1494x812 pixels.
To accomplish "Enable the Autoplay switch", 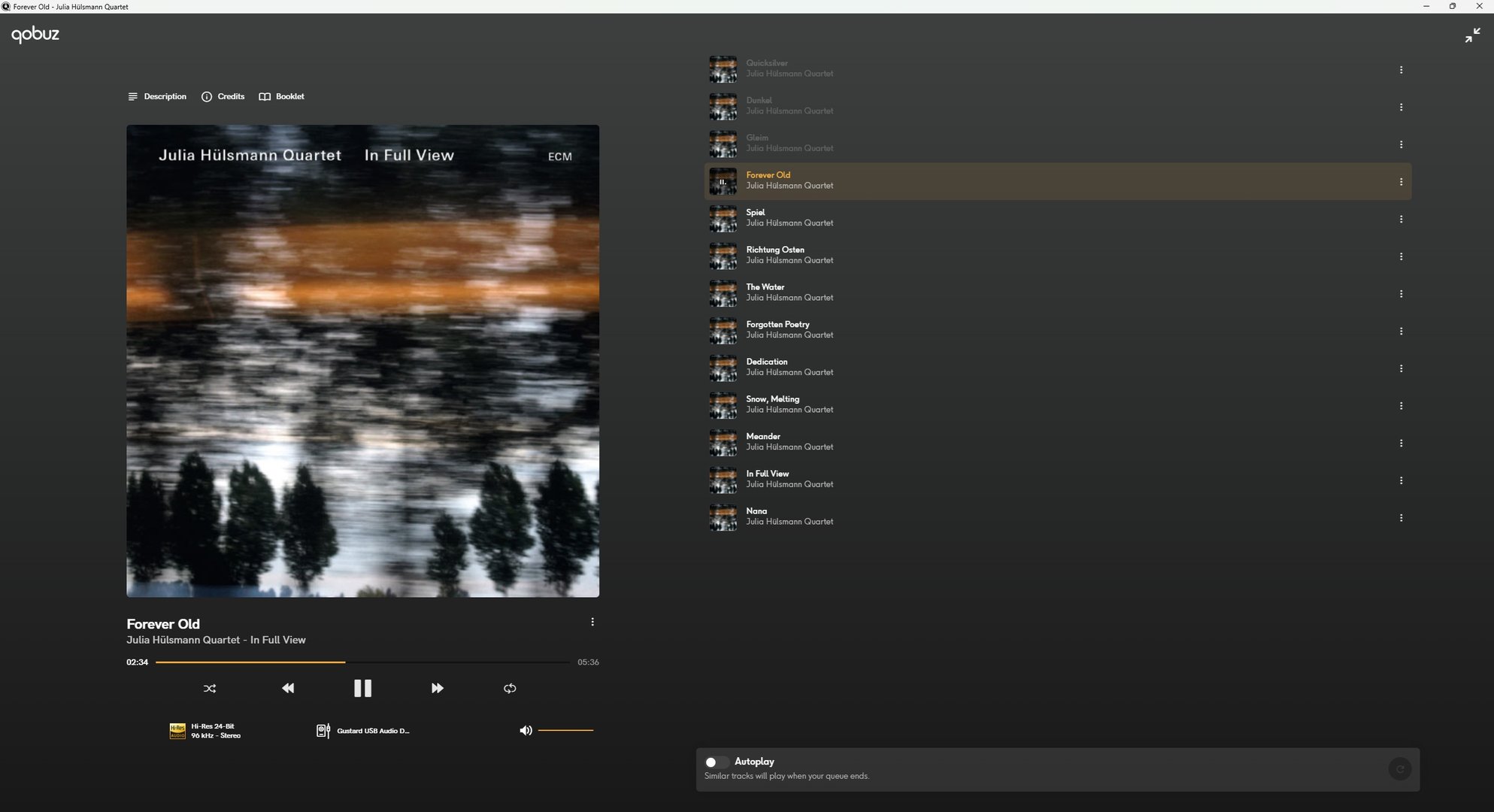I will click(716, 762).
